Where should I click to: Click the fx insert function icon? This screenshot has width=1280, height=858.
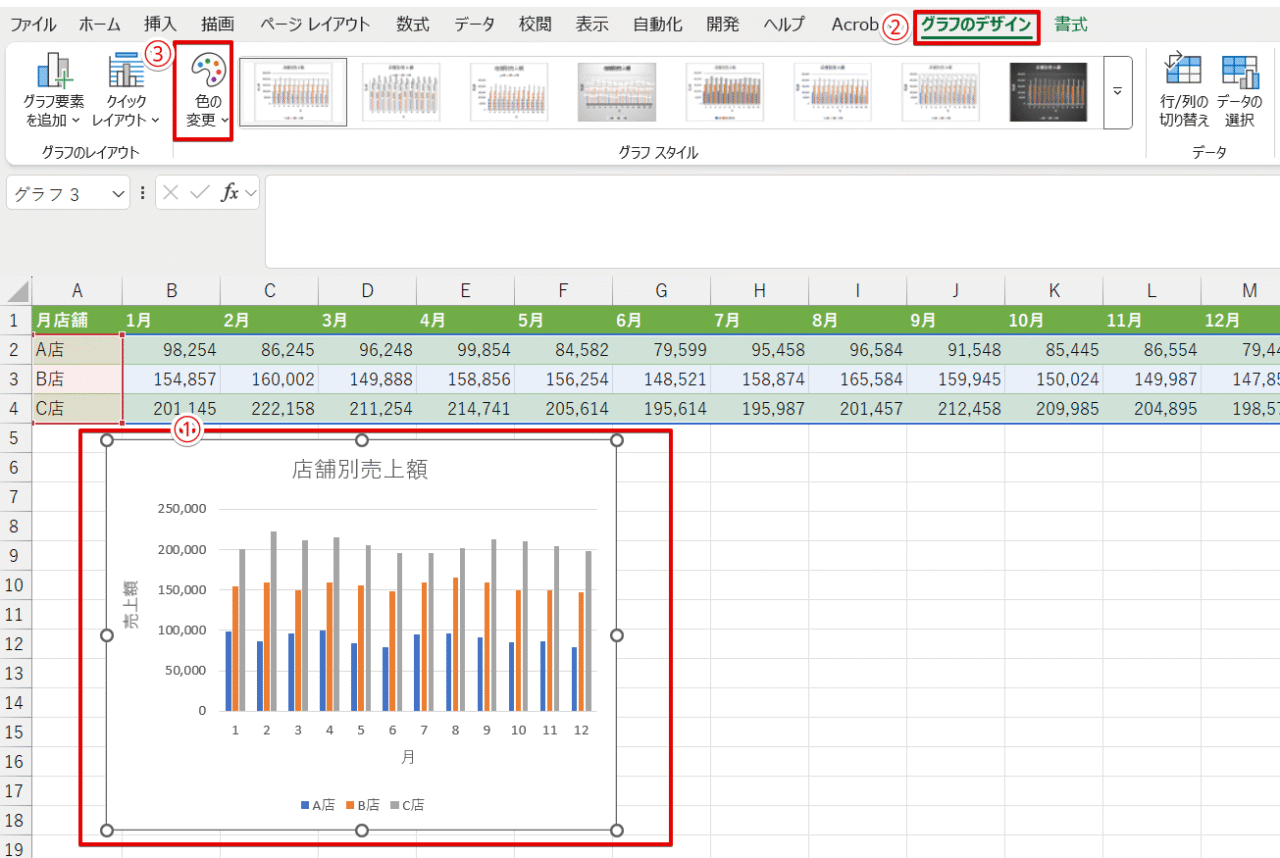tap(229, 193)
